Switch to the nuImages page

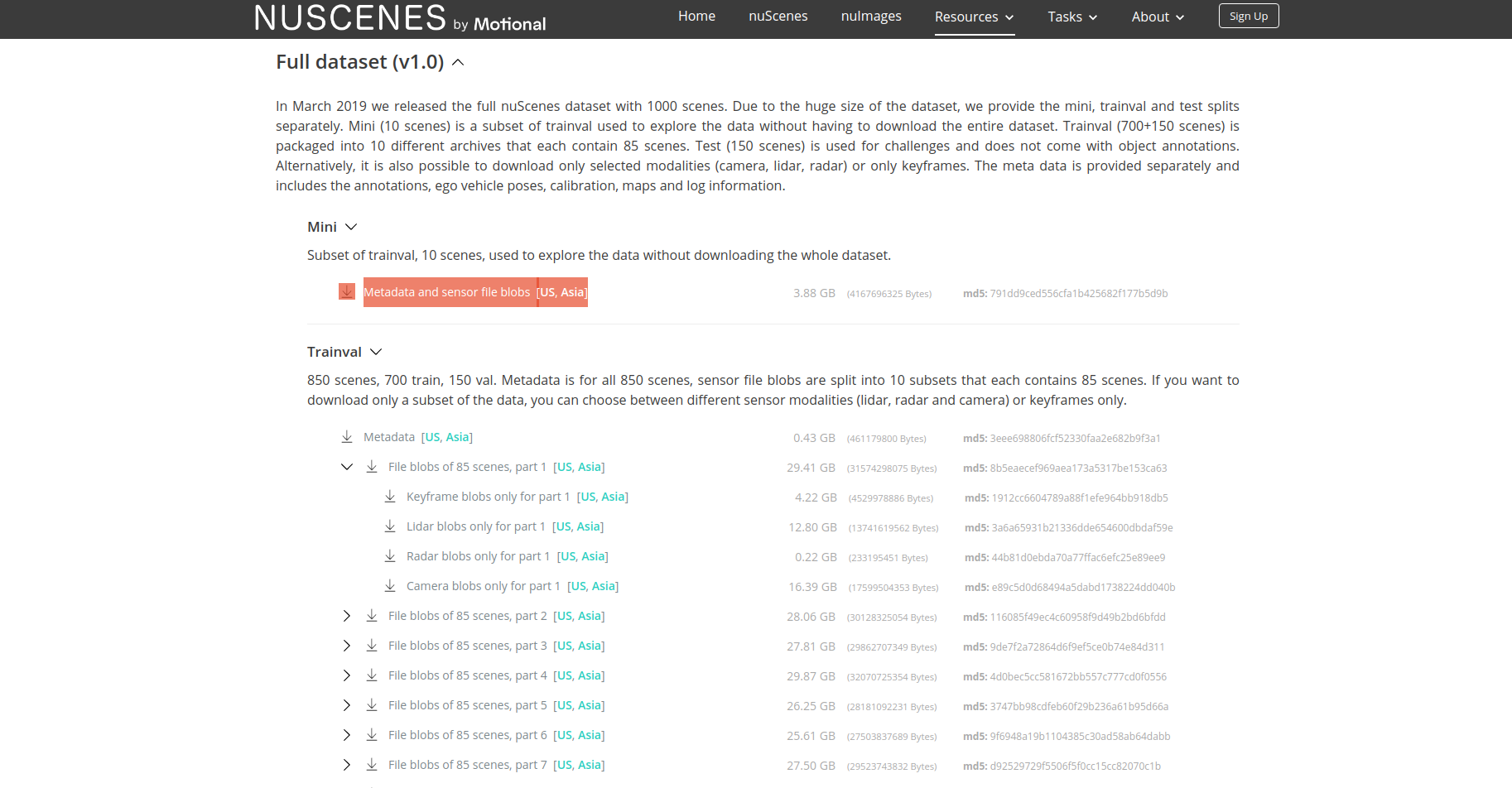pos(870,16)
